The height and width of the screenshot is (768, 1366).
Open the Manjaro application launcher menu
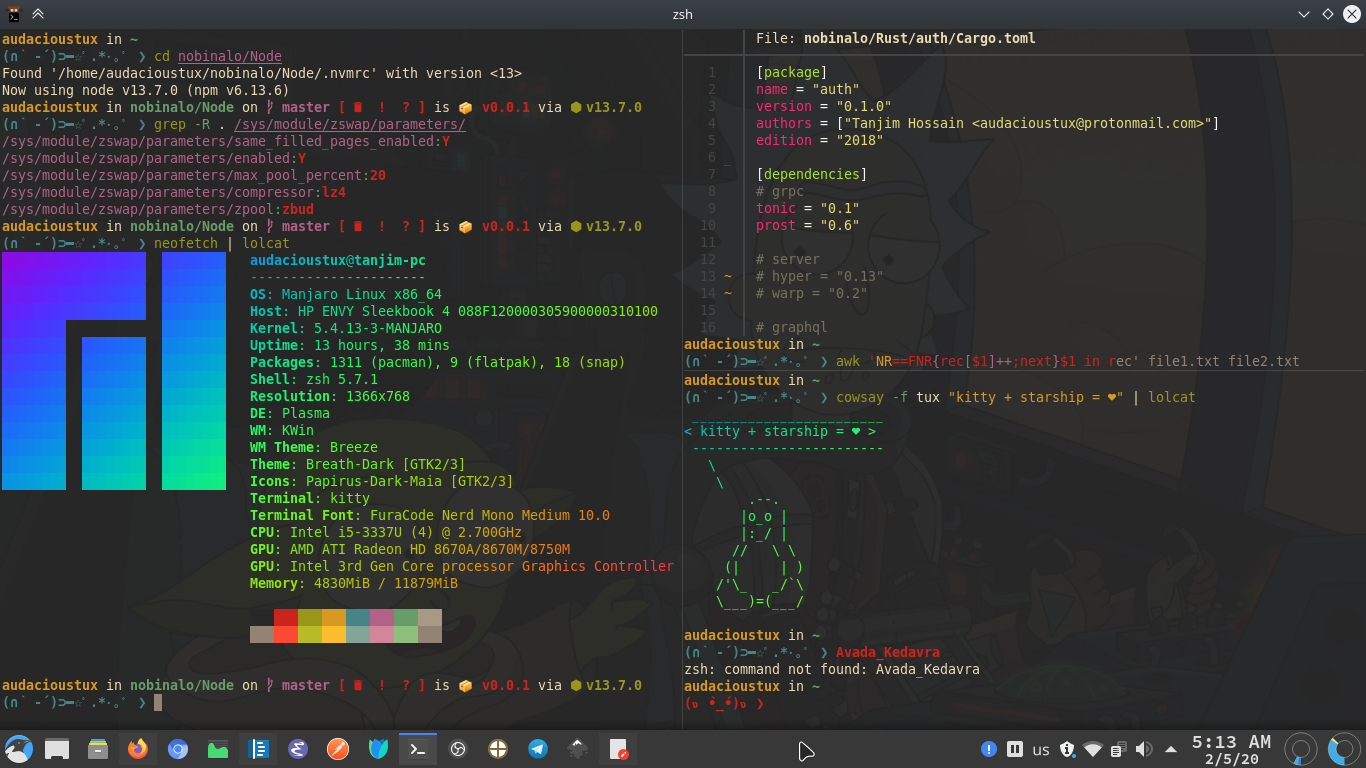(x=18, y=749)
